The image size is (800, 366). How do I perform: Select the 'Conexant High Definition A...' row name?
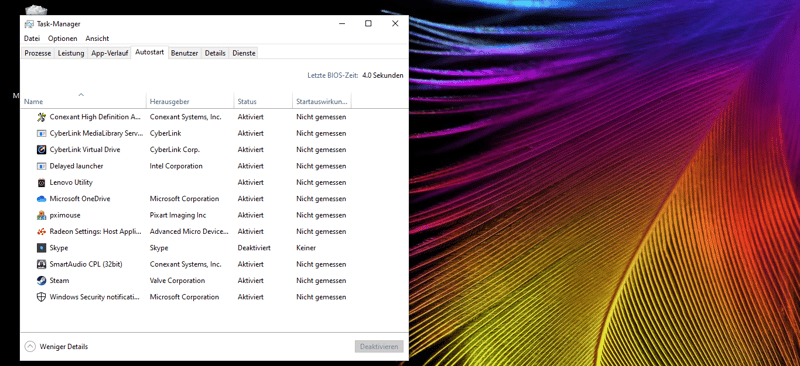[x=95, y=117]
